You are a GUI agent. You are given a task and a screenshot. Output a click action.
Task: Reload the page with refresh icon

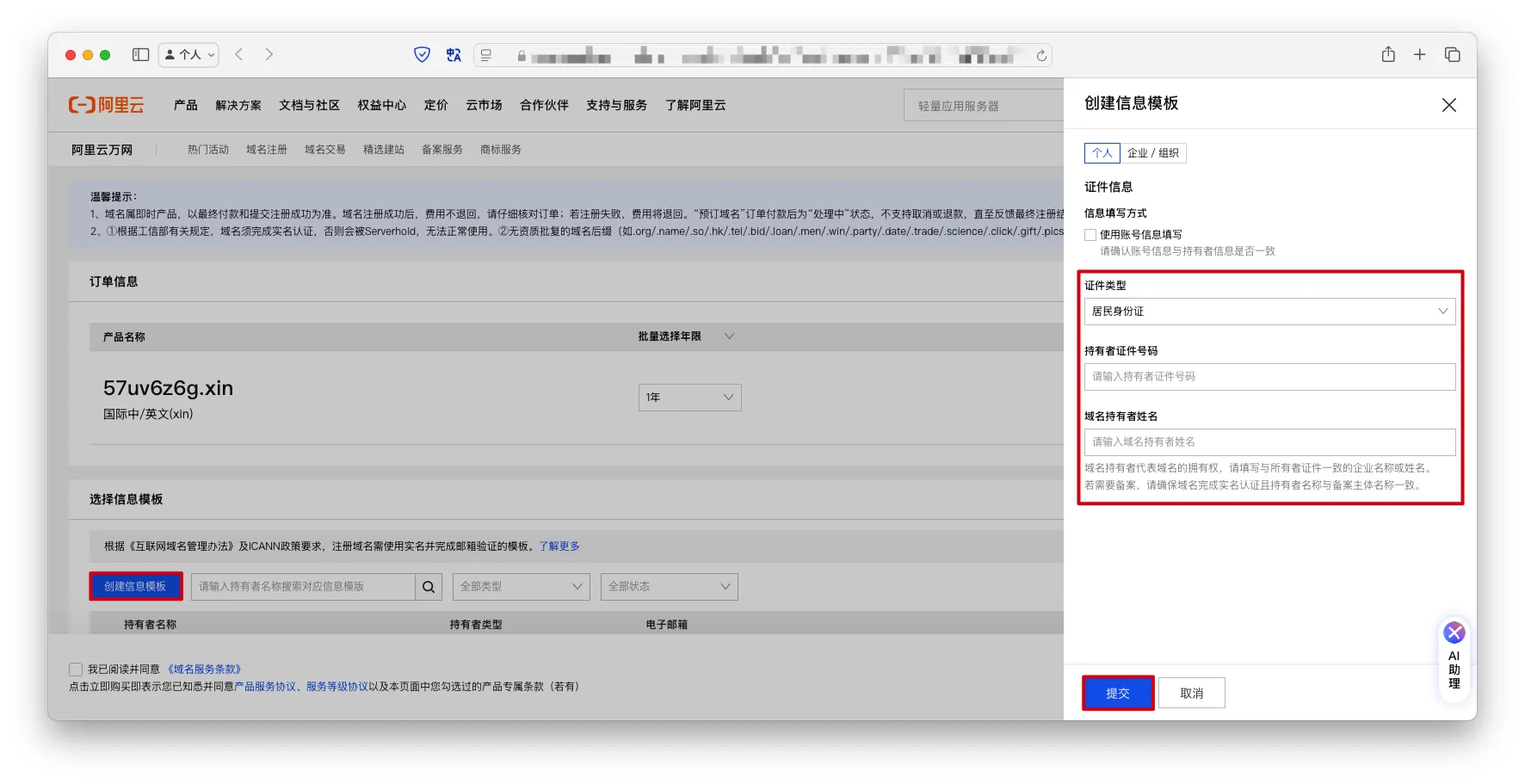pyautogui.click(x=1041, y=56)
